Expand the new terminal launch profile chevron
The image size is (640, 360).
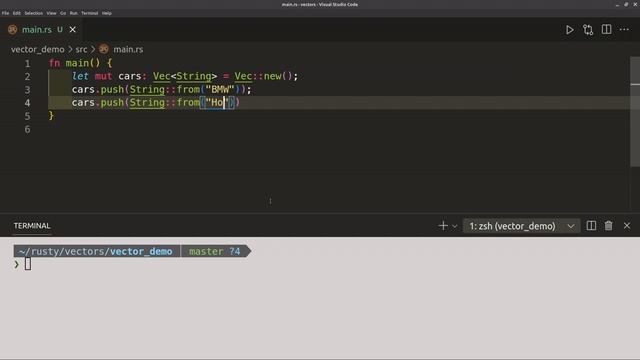tap(454, 226)
